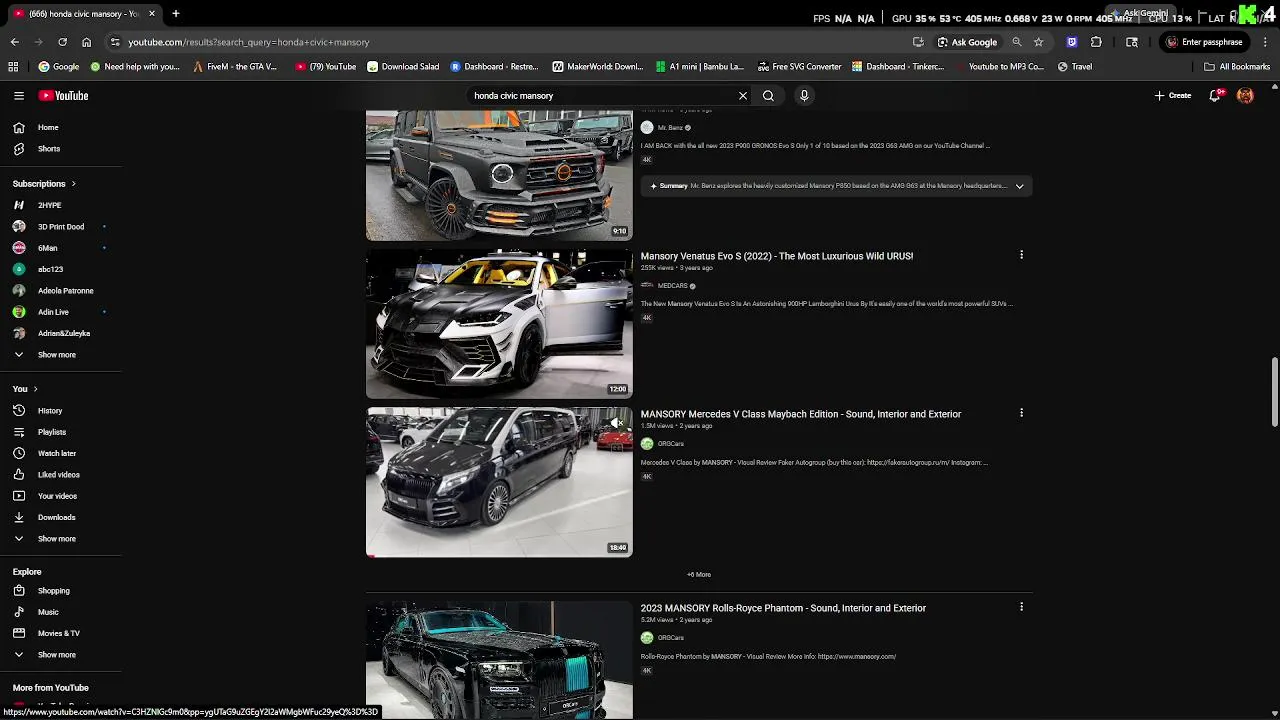Open the YouTube account avatar menu
1280x720 pixels.
click(x=1245, y=95)
